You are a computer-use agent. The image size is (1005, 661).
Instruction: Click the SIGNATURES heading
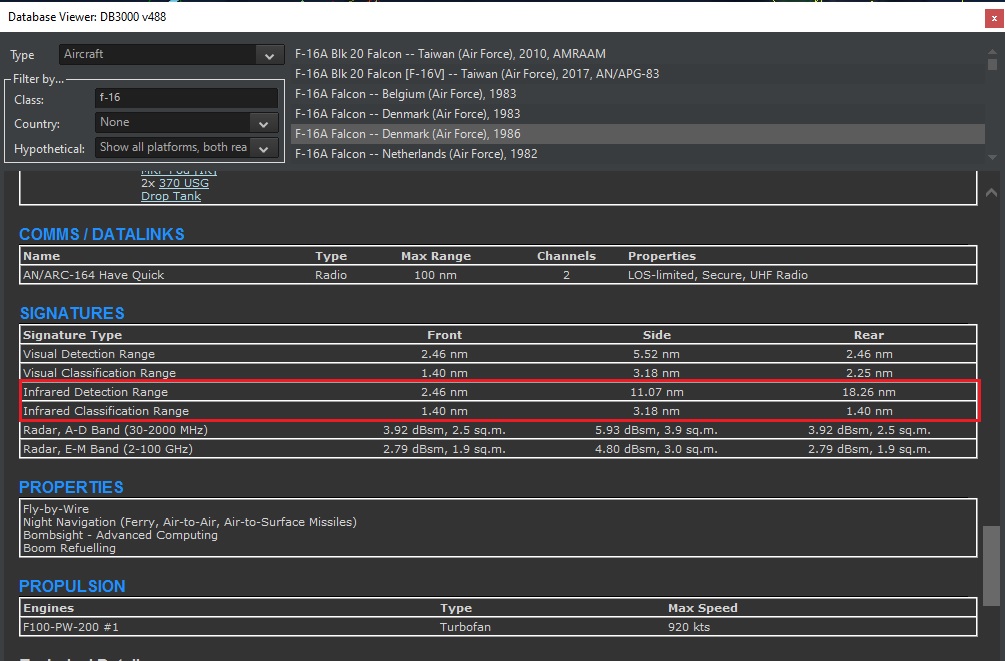[x=72, y=313]
